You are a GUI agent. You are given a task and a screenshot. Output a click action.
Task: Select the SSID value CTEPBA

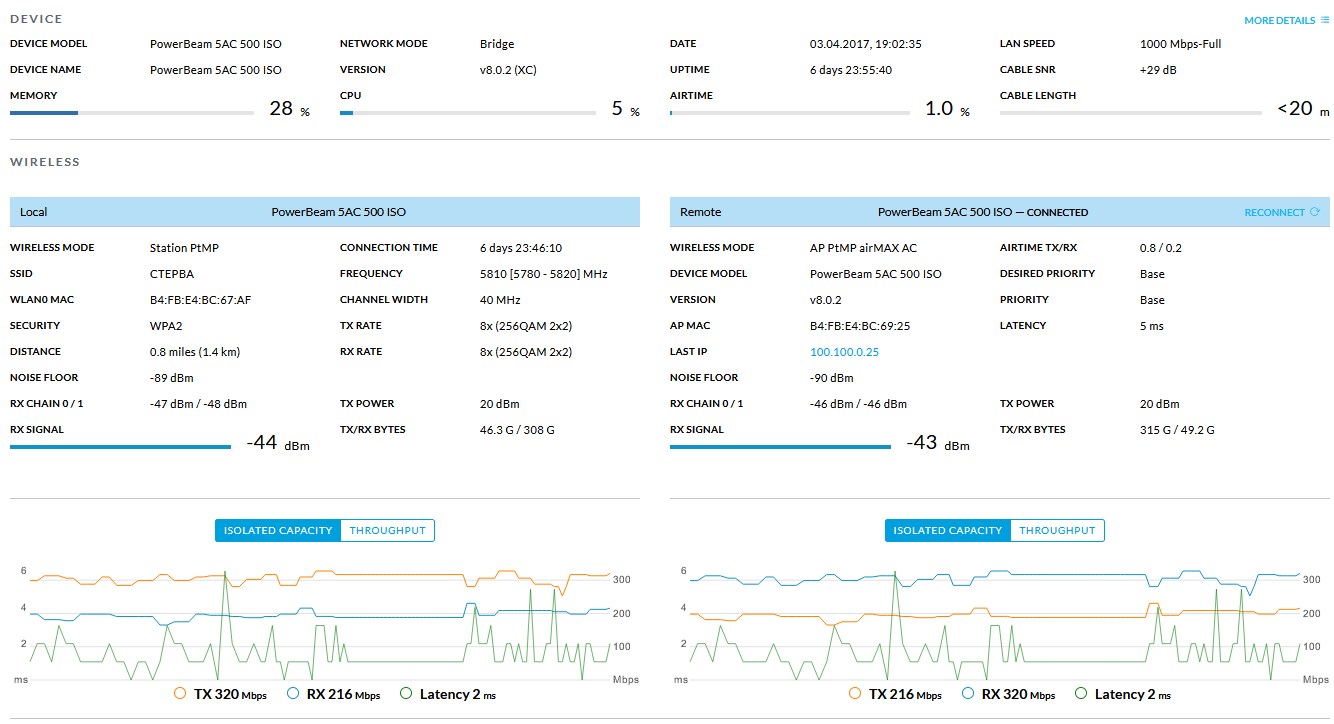tap(171, 274)
